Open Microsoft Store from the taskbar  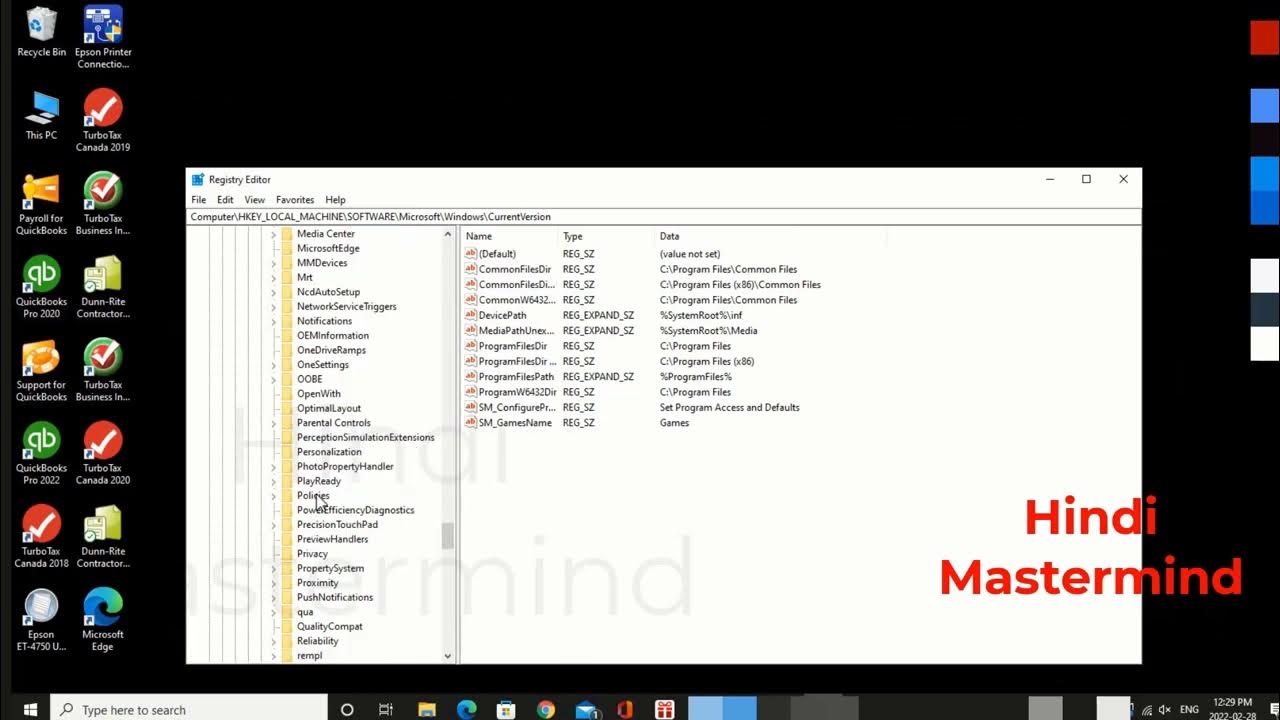tap(506, 709)
